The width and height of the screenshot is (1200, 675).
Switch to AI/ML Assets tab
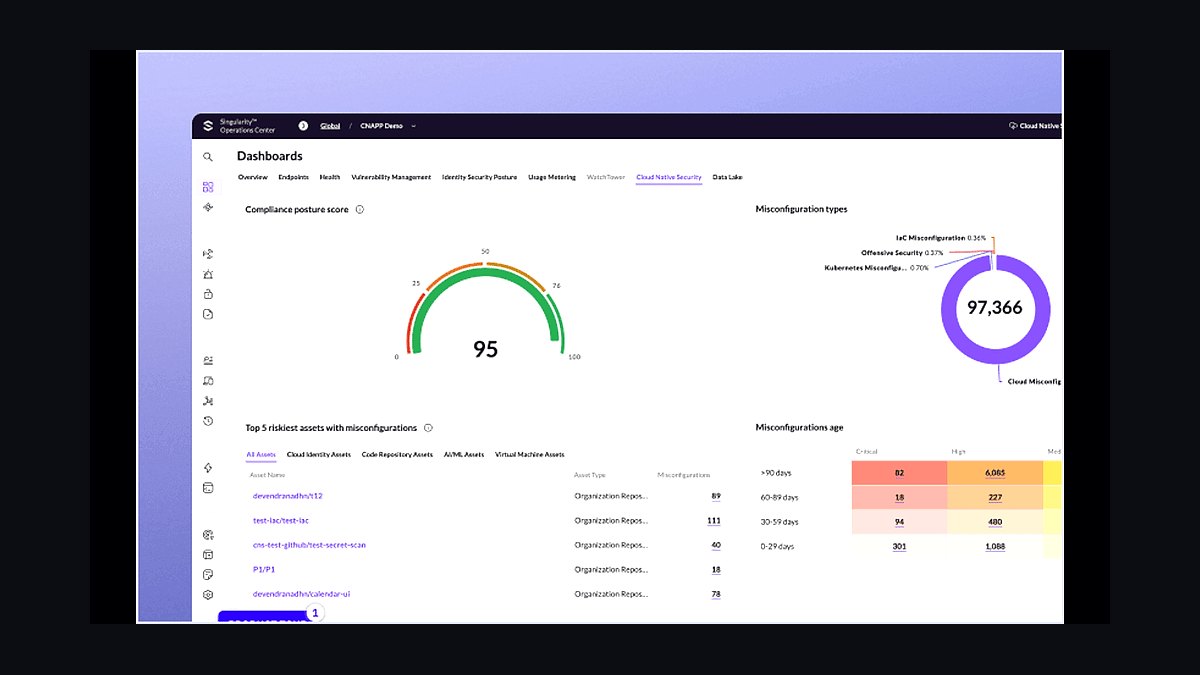click(464, 454)
